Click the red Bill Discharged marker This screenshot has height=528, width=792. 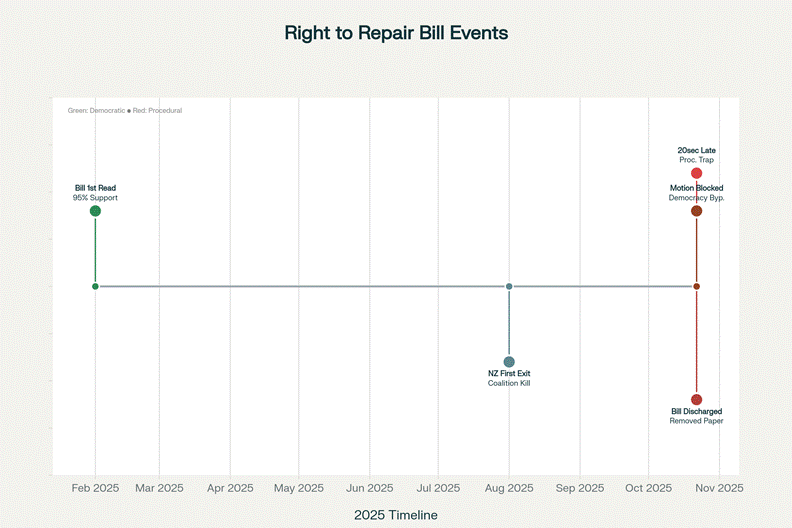coord(696,399)
